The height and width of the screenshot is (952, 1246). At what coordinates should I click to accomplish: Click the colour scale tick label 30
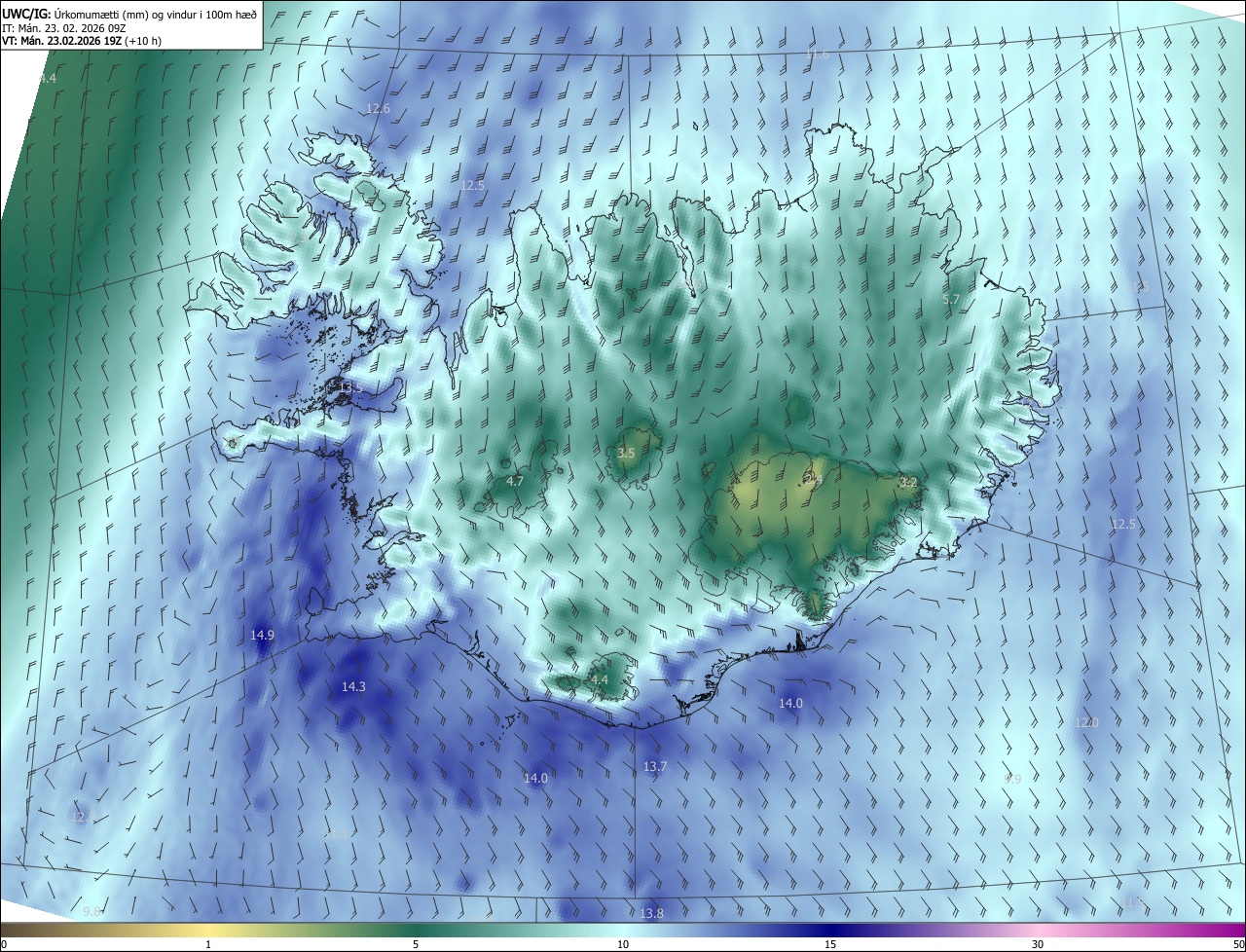(x=1038, y=944)
